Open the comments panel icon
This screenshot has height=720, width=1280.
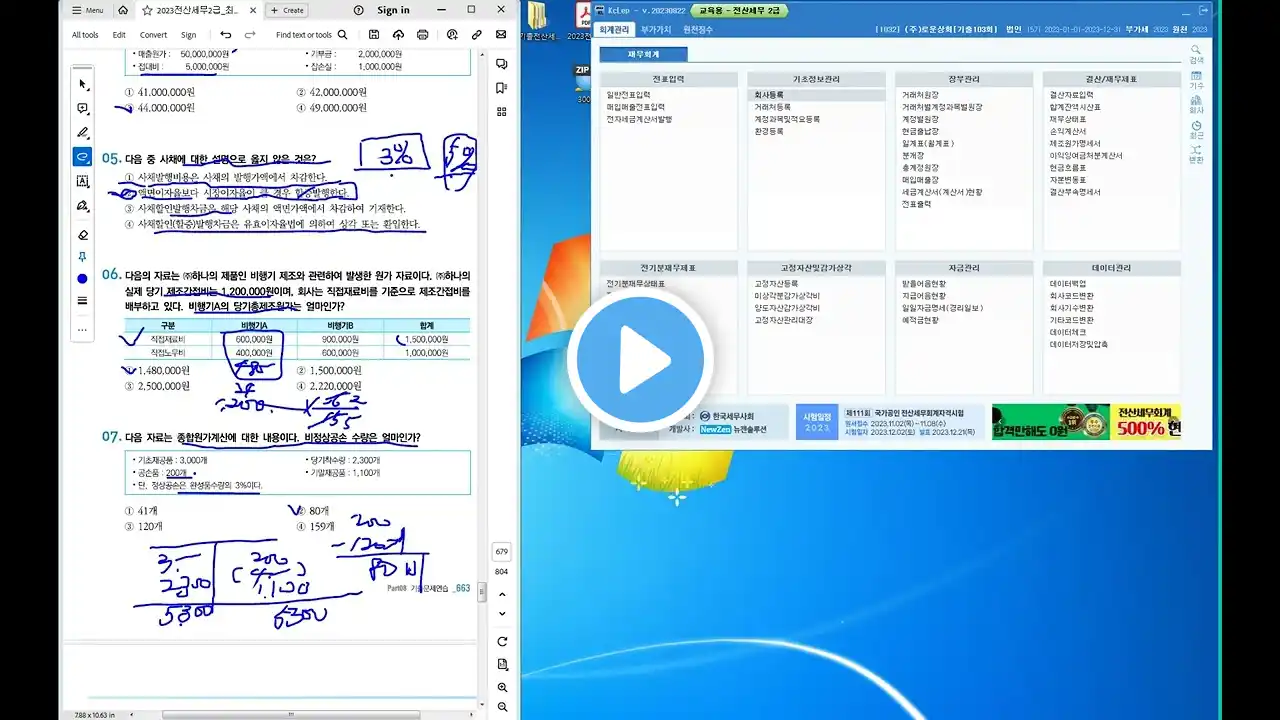coord(502,64)
